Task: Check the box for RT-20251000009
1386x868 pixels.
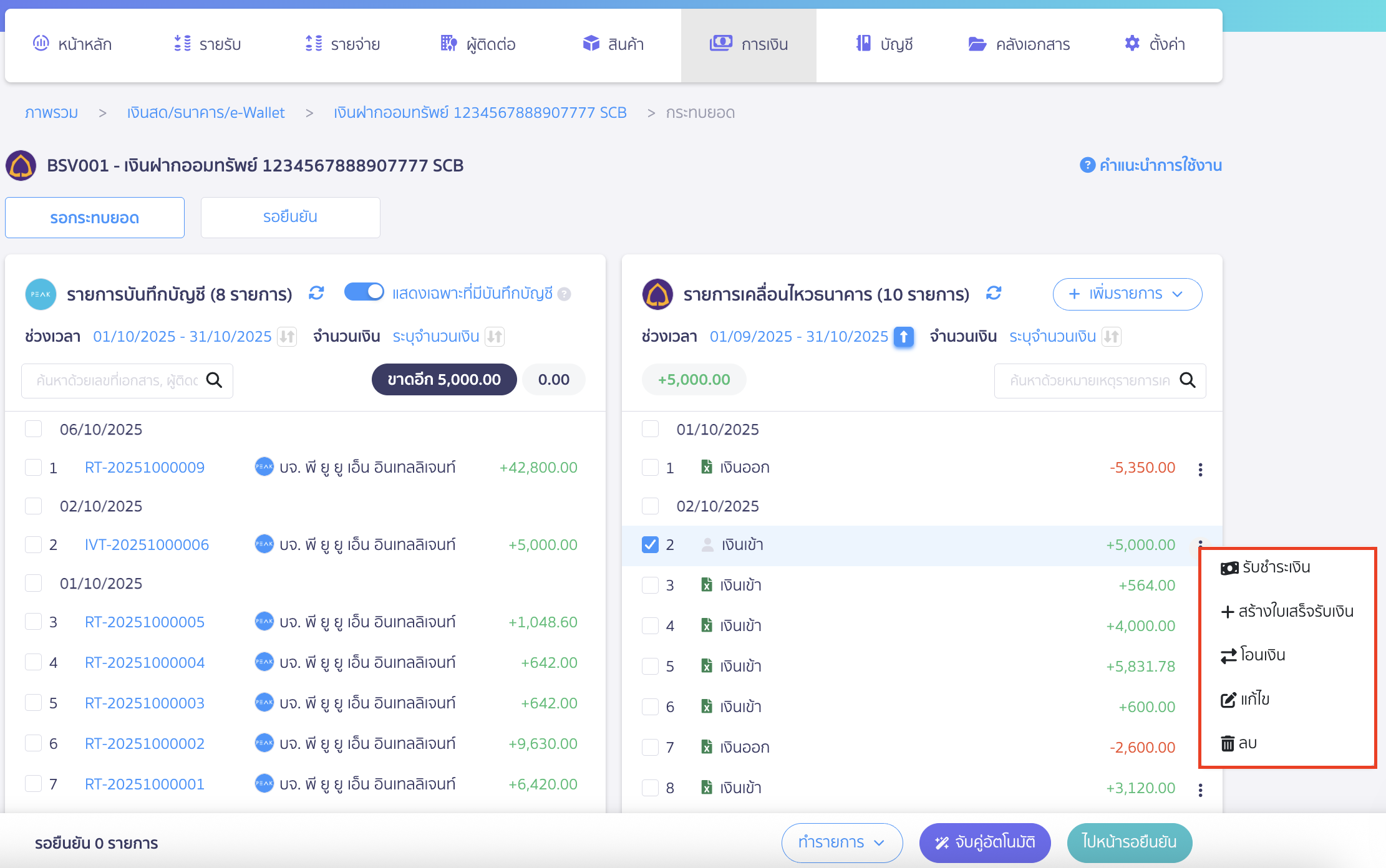Action: click(x=33, y=468)
